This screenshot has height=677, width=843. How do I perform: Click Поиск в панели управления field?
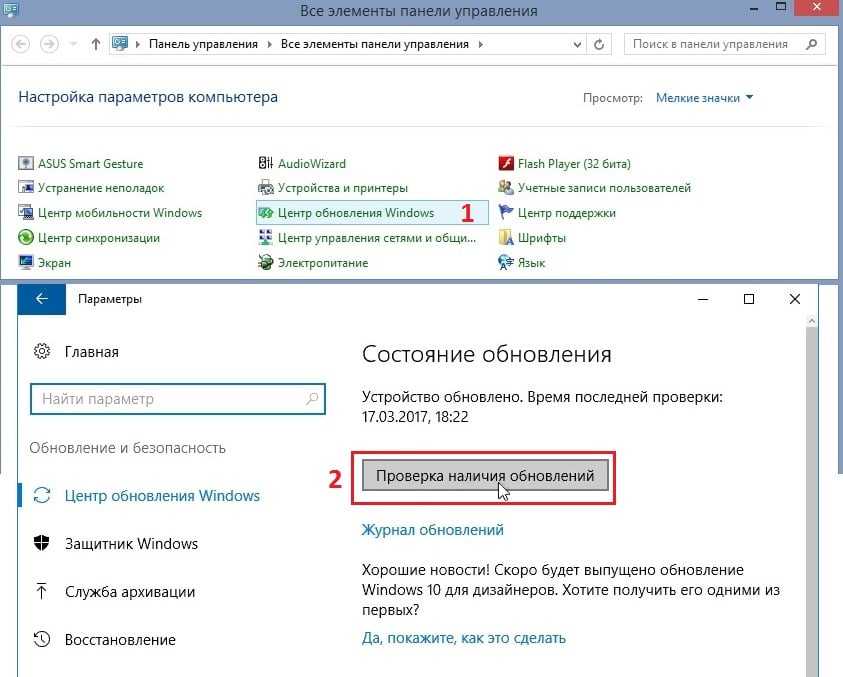coord(724,44)
